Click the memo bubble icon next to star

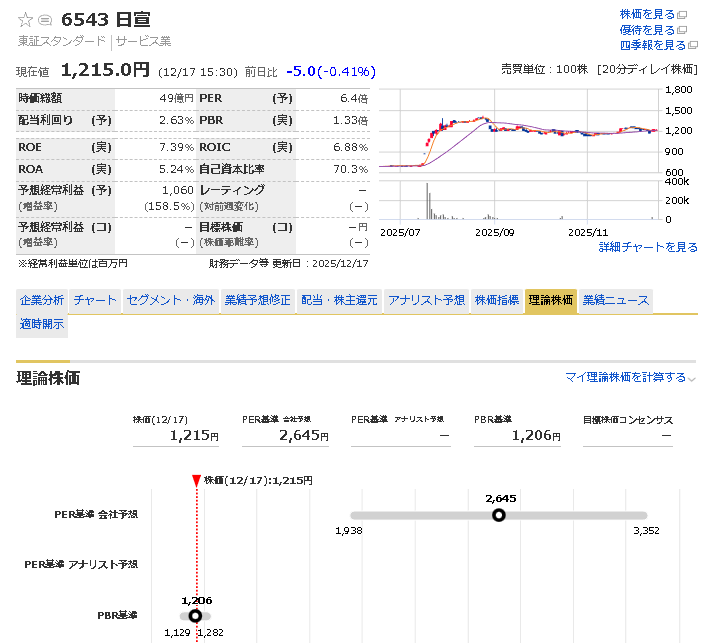pyautogui.click(x=45, y=20)
